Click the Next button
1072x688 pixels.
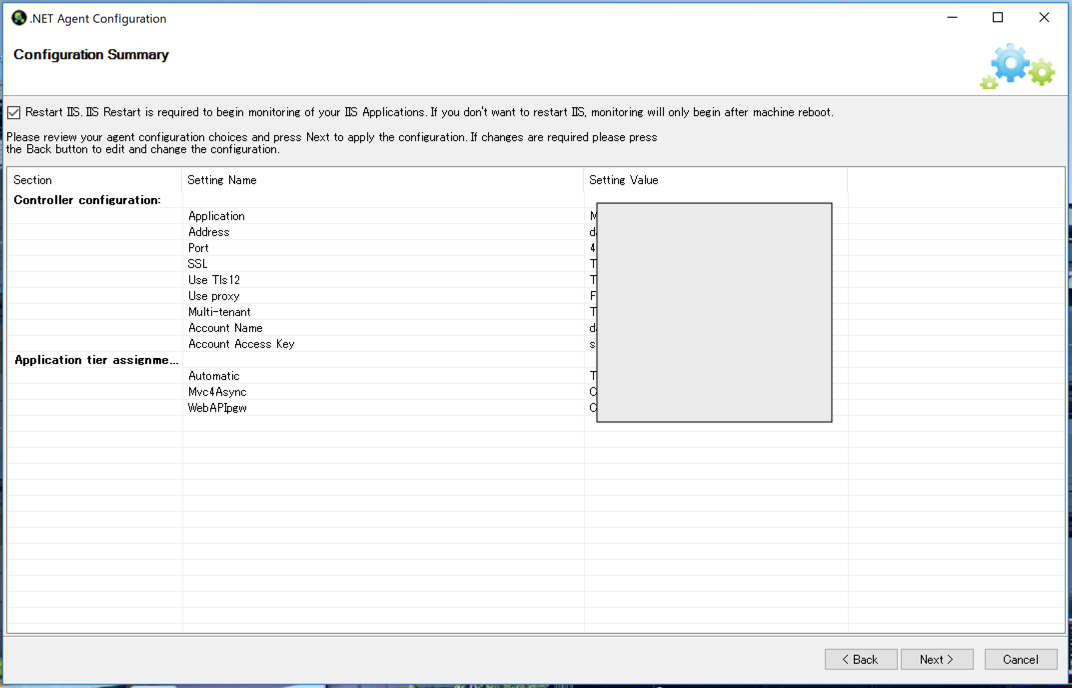click(937, 659)
